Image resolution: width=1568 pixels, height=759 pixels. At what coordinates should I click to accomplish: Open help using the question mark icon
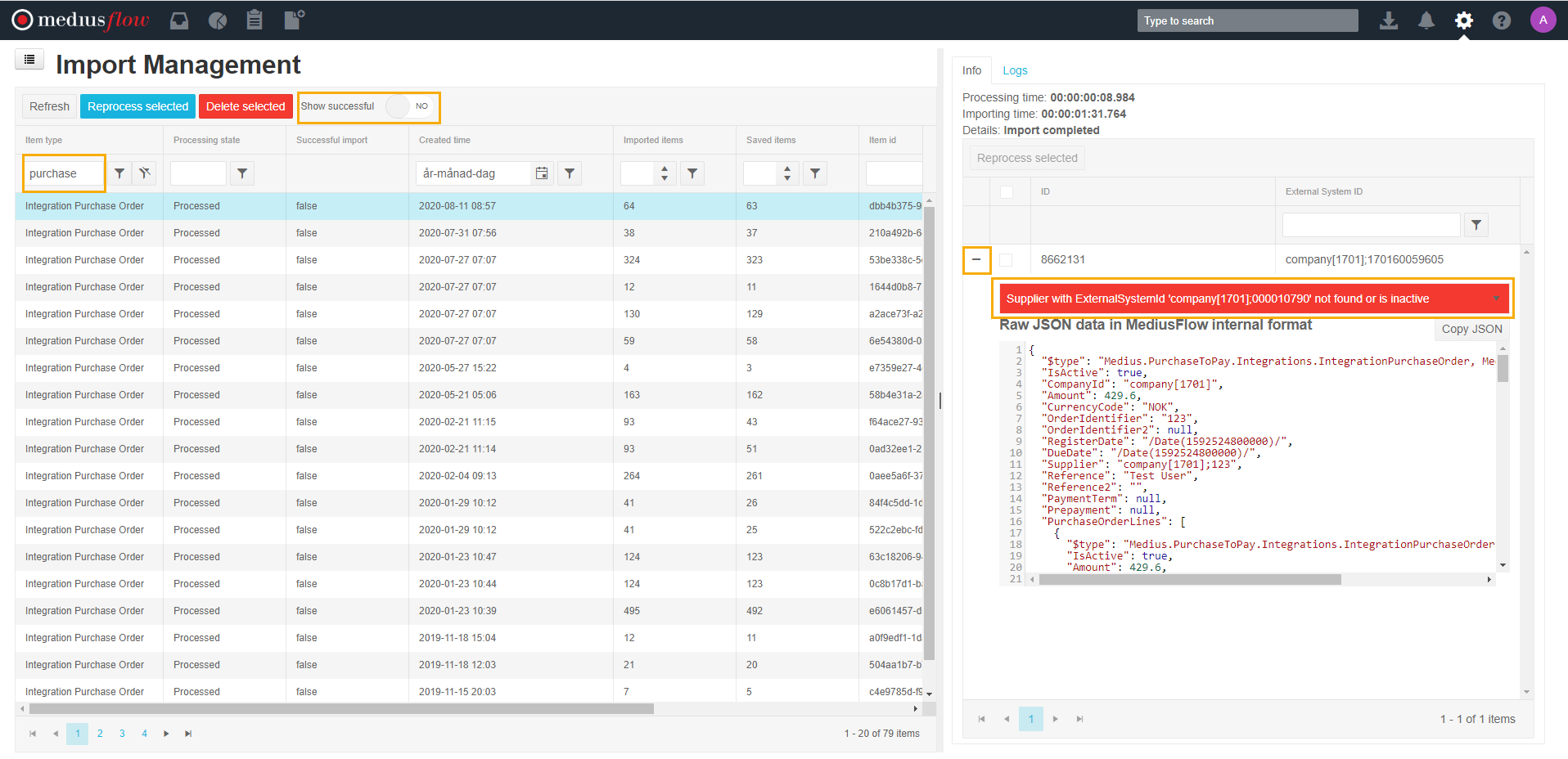(1502, 20)
